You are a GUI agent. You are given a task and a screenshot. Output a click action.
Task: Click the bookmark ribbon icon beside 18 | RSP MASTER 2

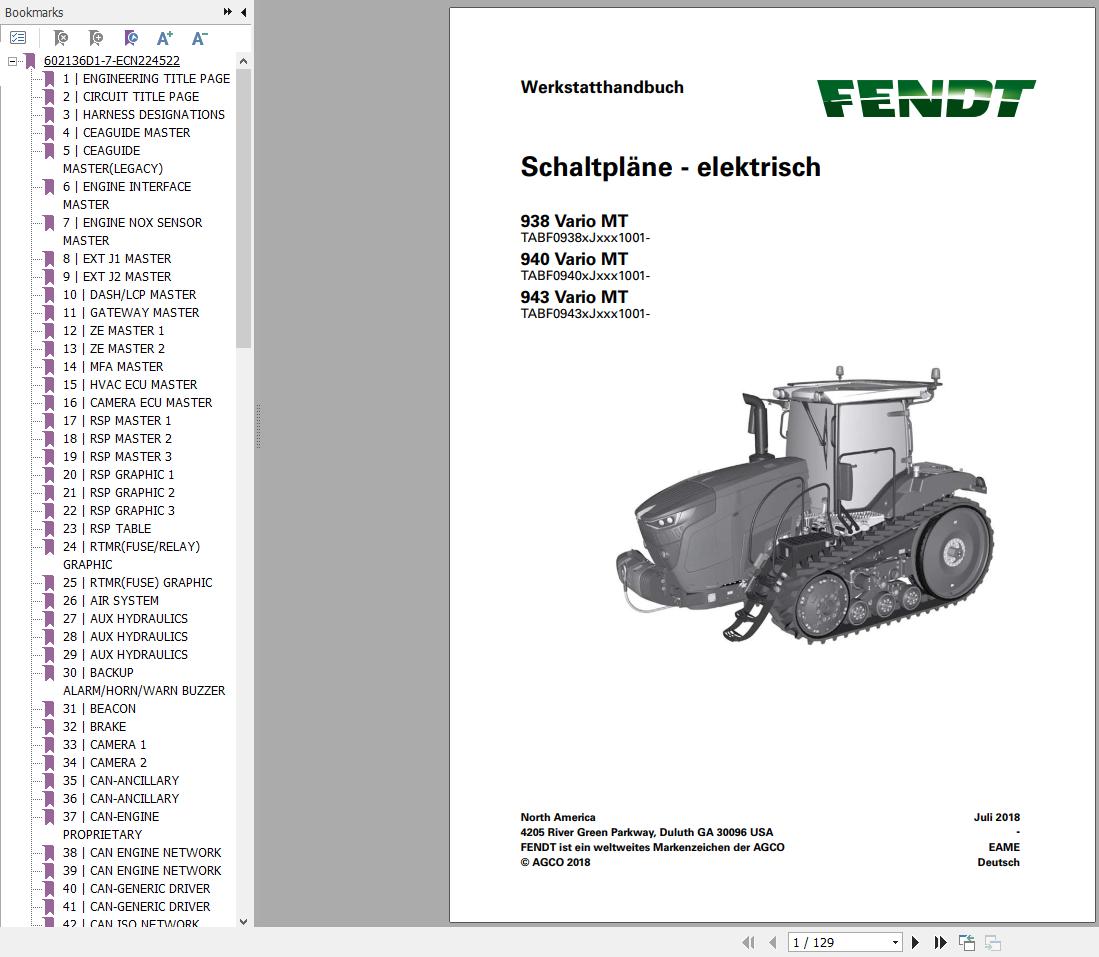click(x=49, y=439)
